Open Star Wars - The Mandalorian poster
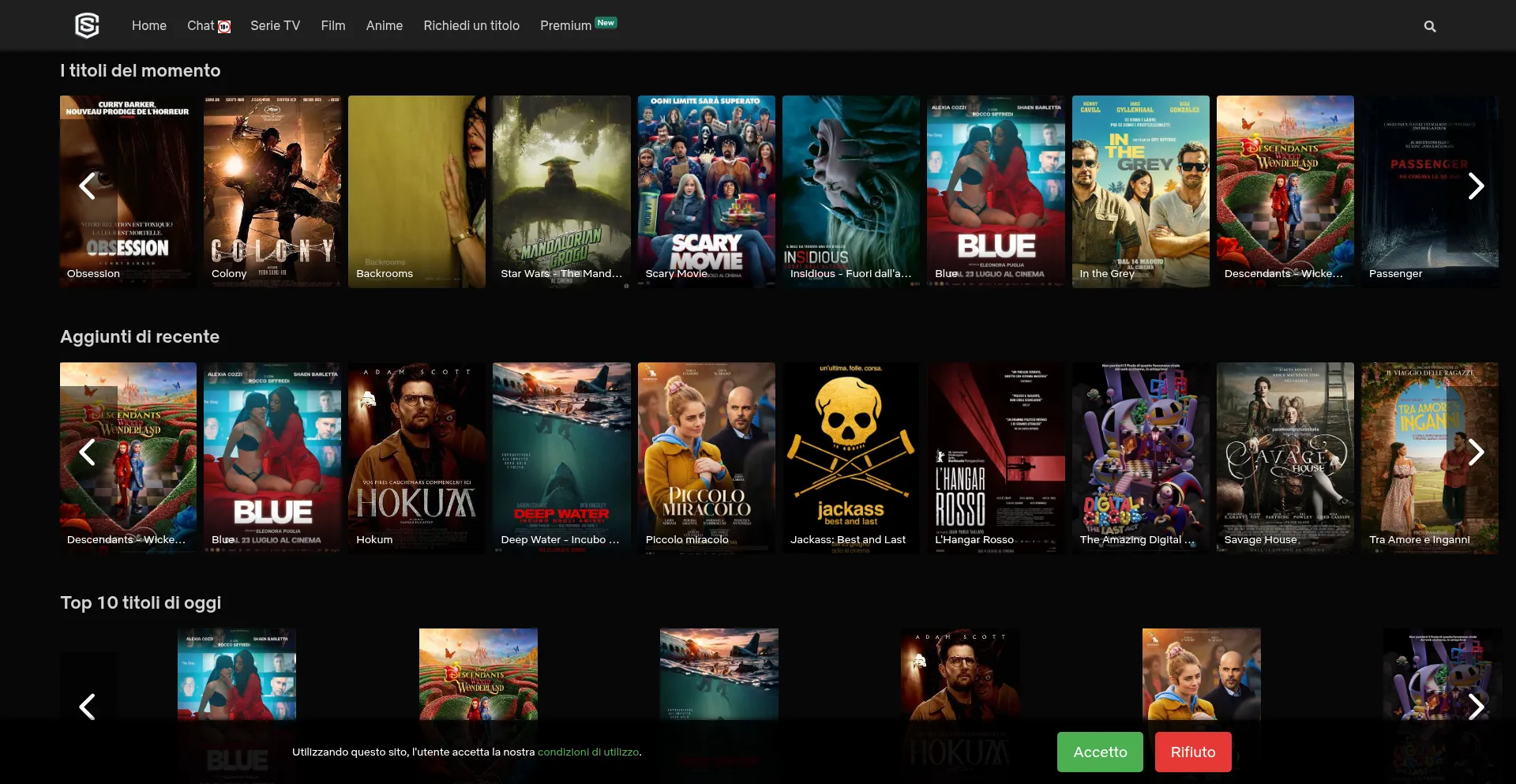The width and height of the screenshot is (1516, 784). point(561,192)
